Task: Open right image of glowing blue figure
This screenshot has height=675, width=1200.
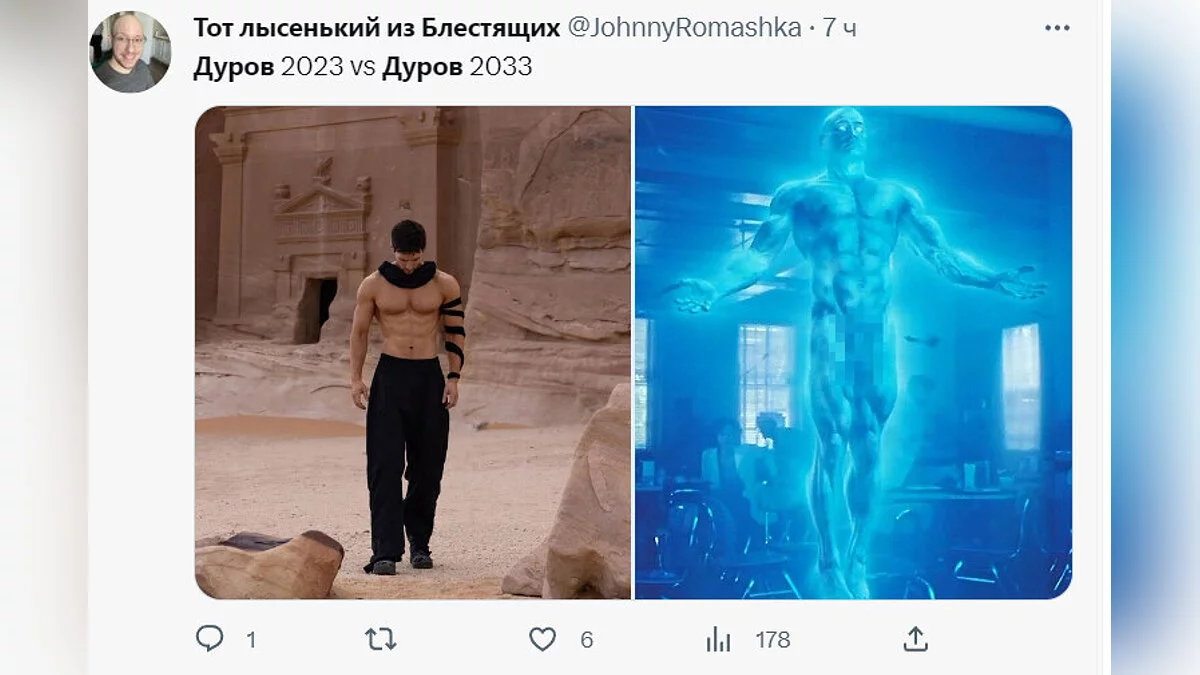Action: [x=853, y=352]
